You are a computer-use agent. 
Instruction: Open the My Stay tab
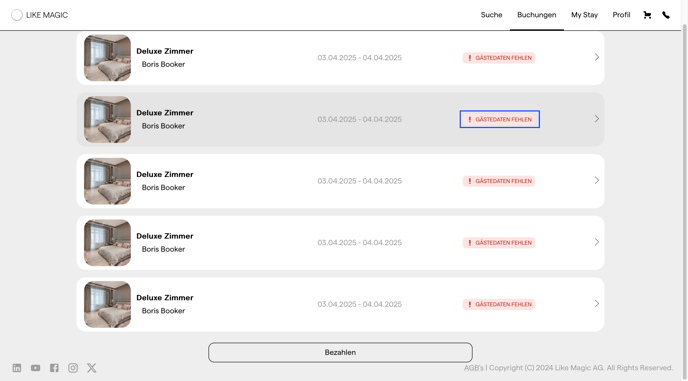click(x=584, y=15)
